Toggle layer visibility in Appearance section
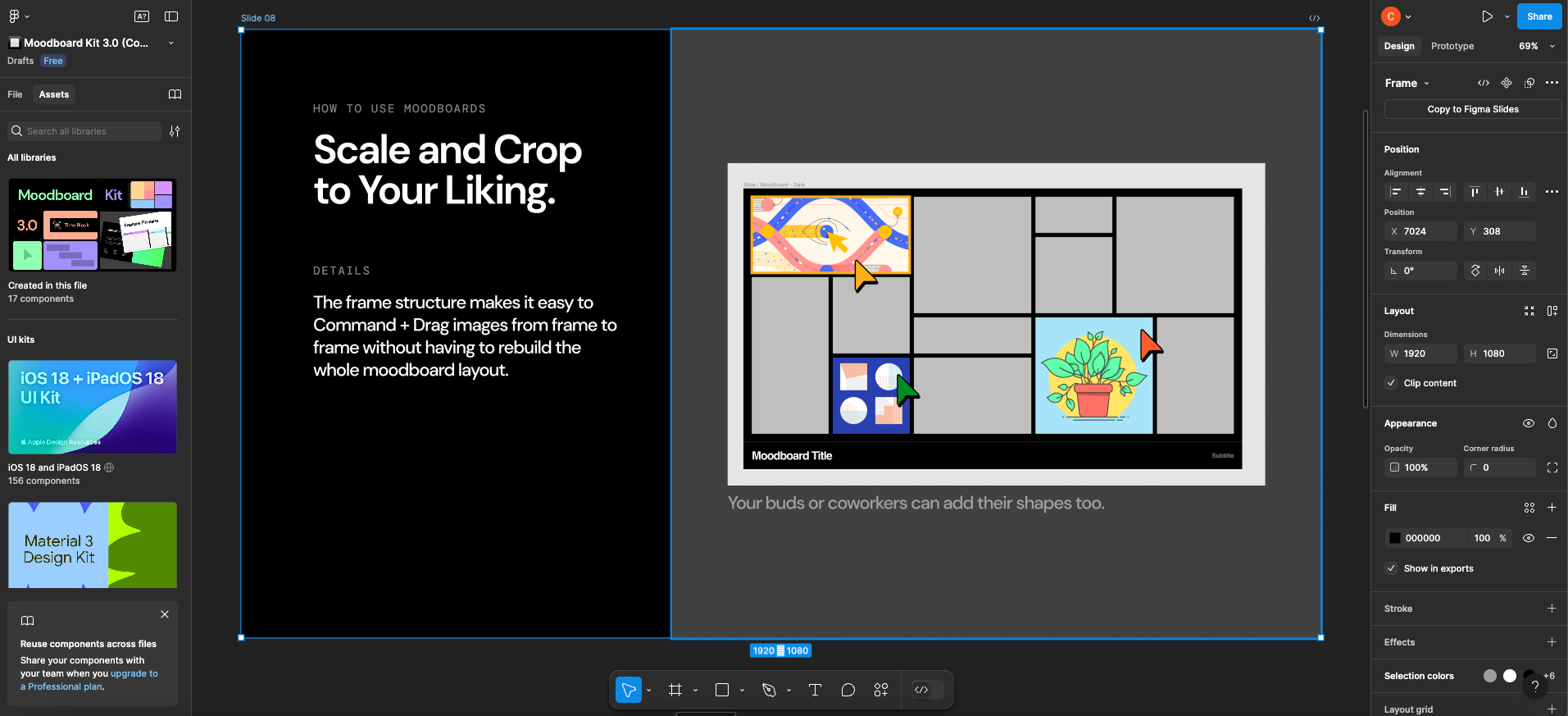The image size is (1568, 716). (1529, 423)
